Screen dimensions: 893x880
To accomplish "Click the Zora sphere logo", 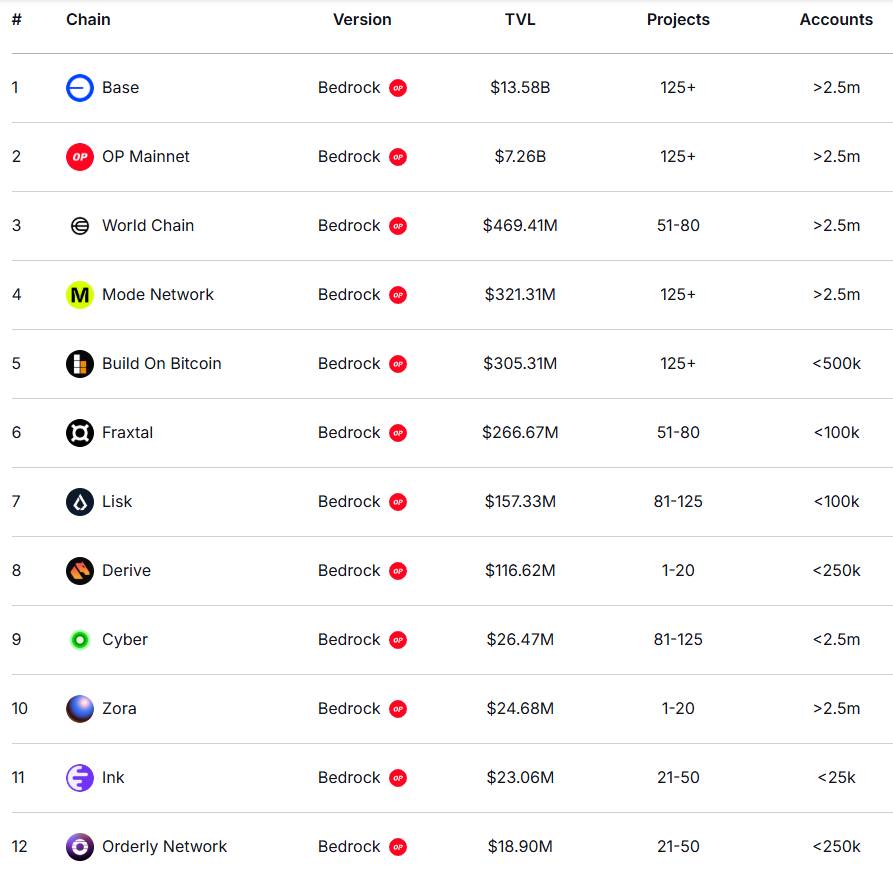I will 80,709.
